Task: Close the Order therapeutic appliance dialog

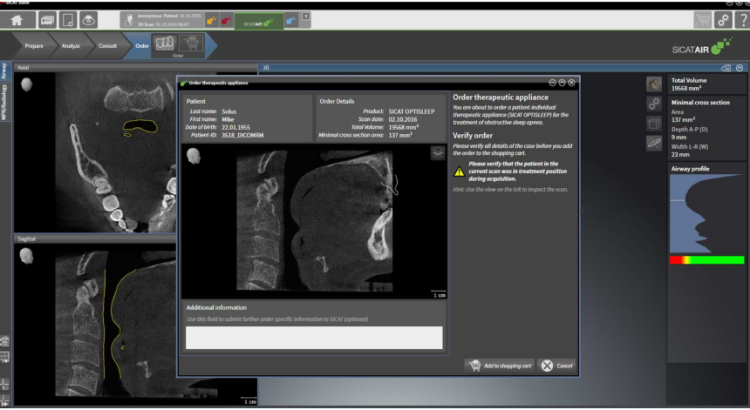Action: (x=572, y=83)
